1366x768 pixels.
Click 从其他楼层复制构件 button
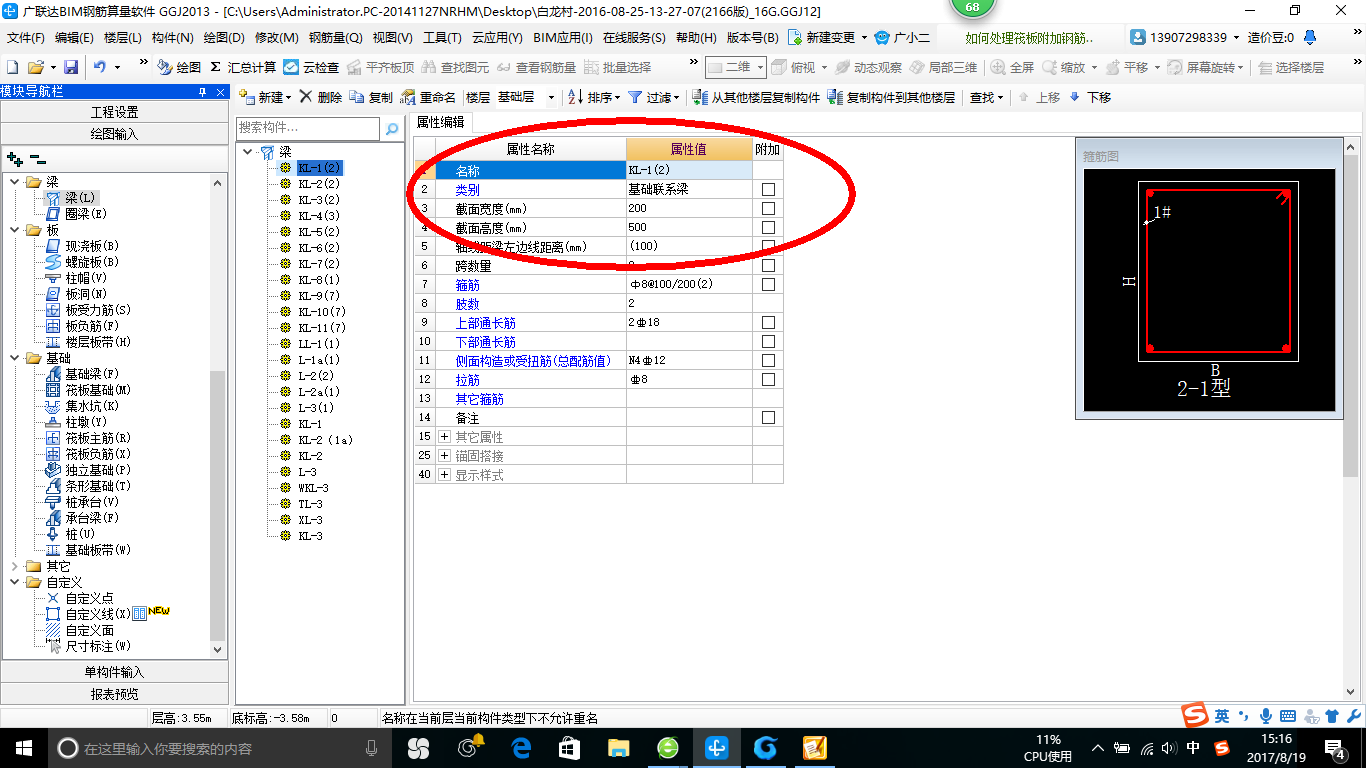click(756, 97)
